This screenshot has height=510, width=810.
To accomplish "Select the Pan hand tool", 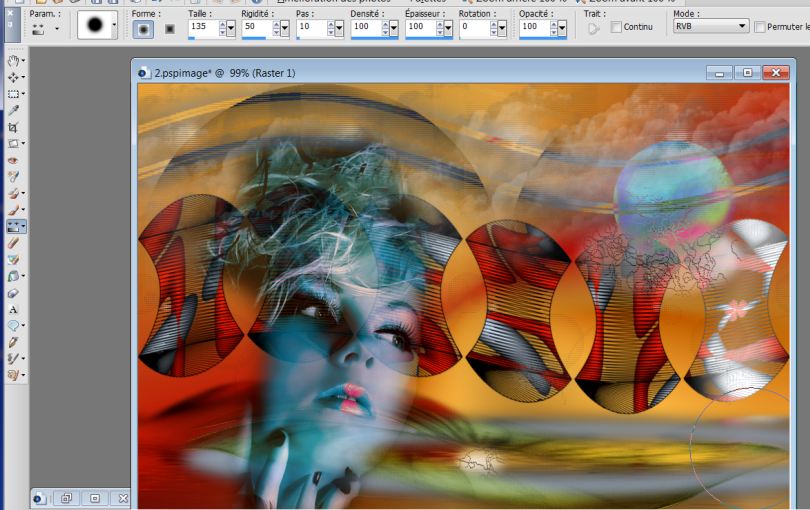I will coord(13,60).
